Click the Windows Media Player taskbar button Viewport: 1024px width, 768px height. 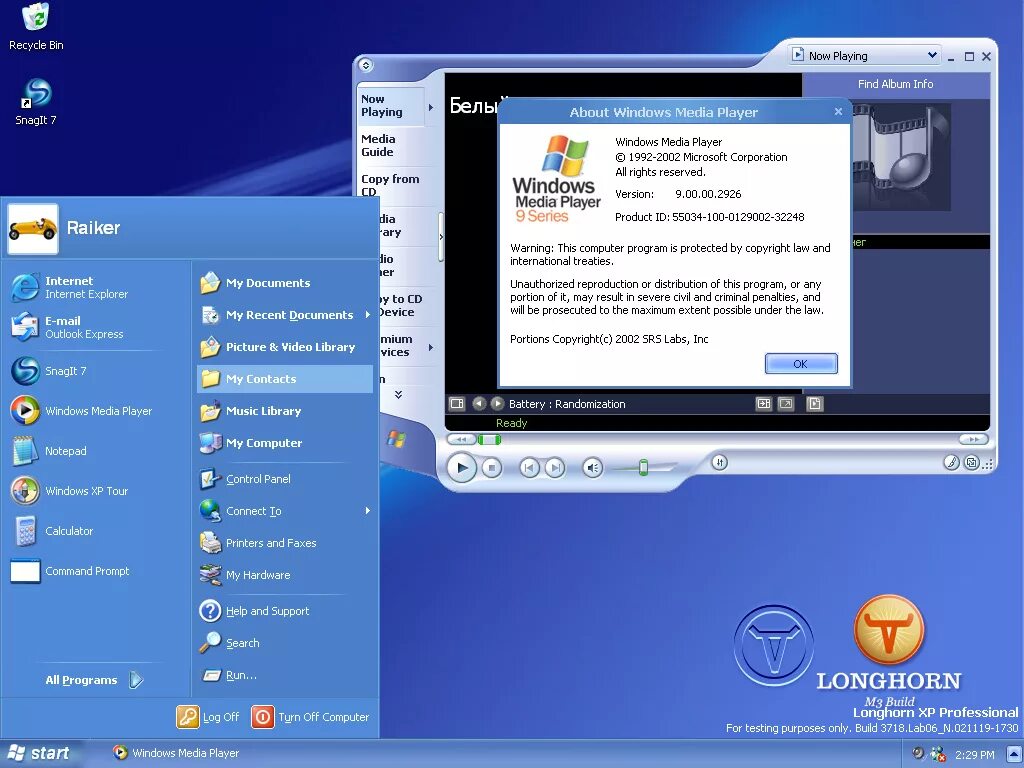(176, 752)
